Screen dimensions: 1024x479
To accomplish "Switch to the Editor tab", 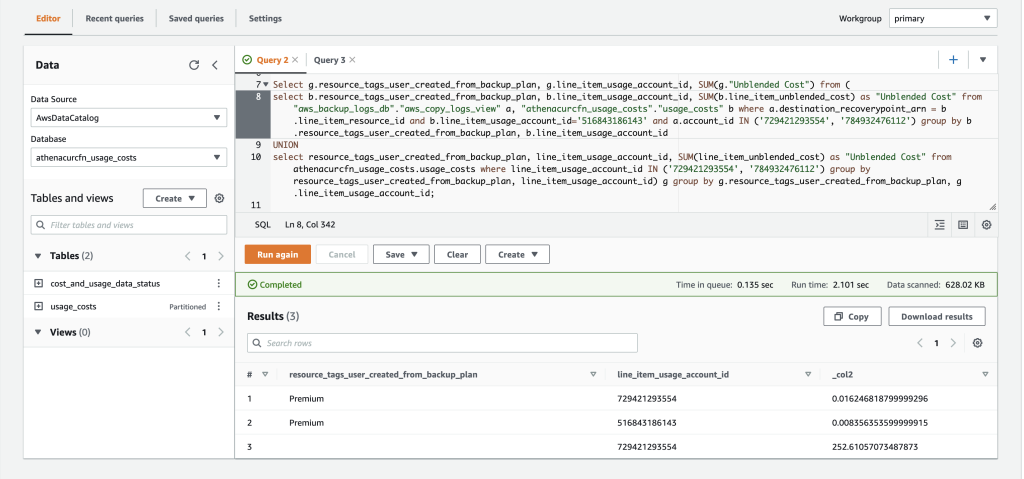I will coord(48,18).
